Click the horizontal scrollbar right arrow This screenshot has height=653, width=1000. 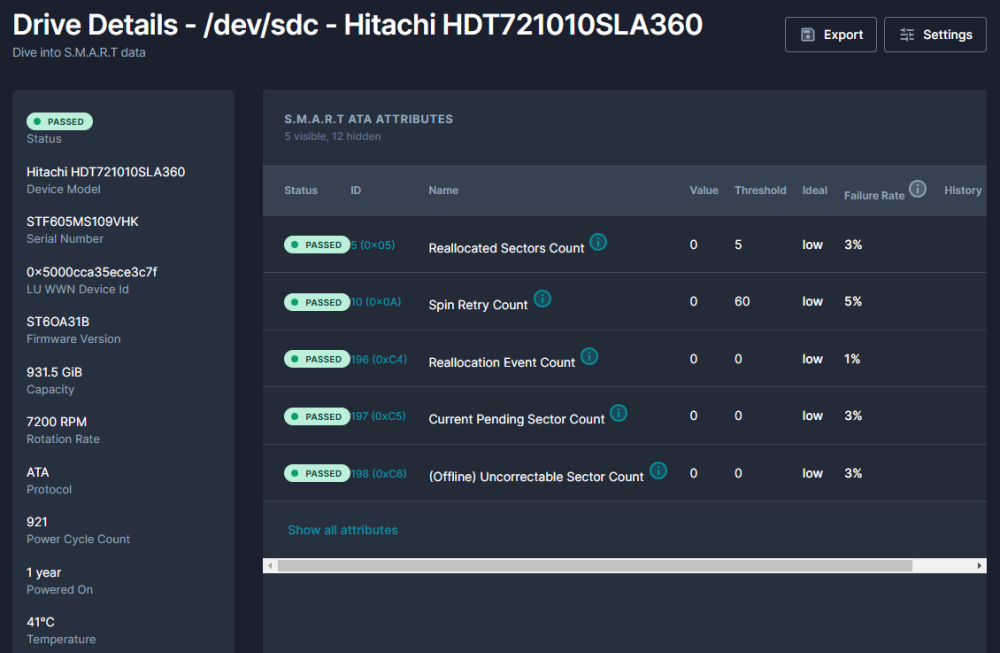click(980, 566)
